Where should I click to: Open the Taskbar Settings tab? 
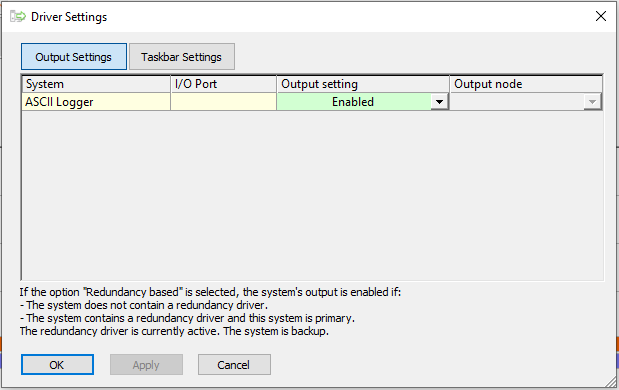click(182, 57)
